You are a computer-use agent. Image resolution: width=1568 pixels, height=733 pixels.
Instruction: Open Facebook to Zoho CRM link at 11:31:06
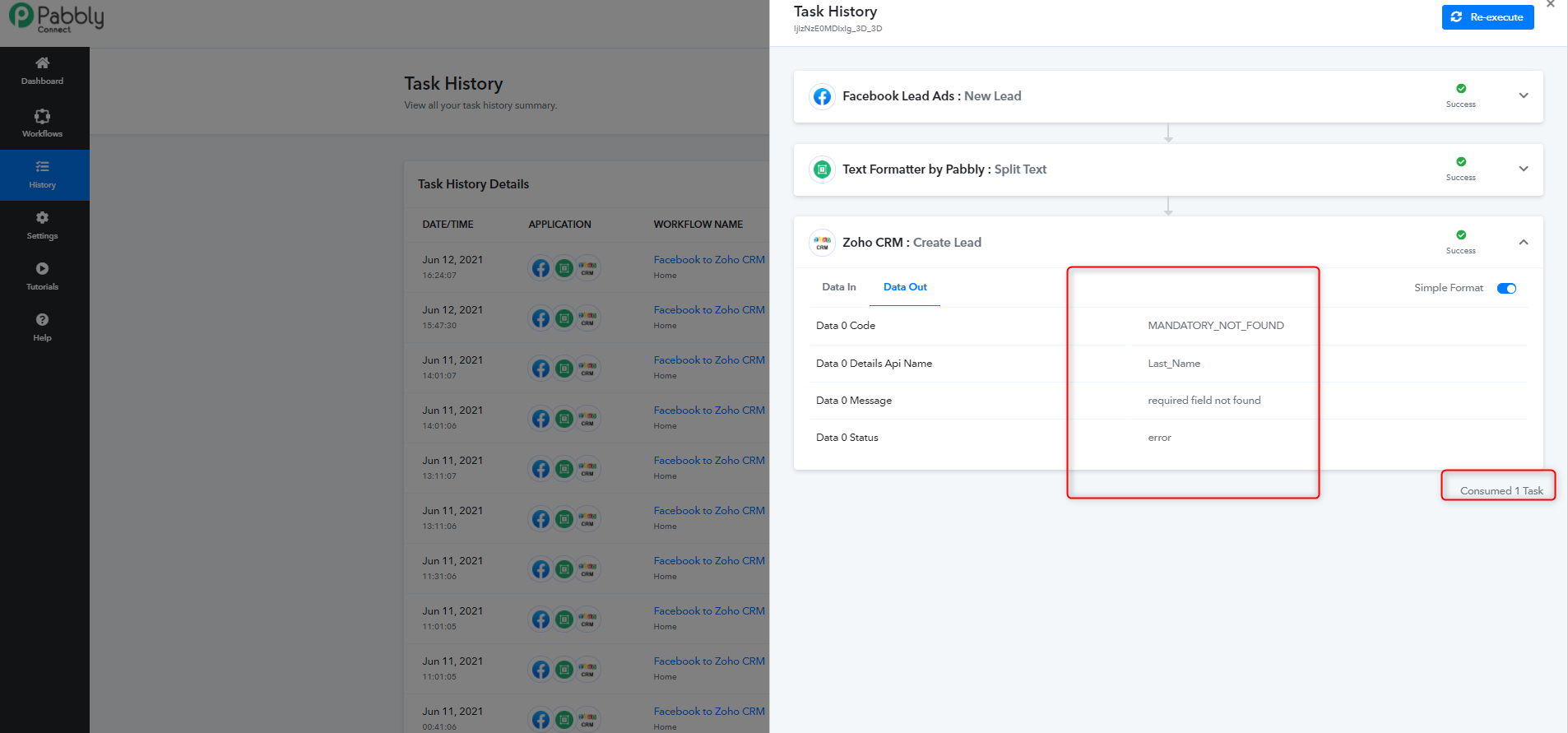[x=709, y=561]
